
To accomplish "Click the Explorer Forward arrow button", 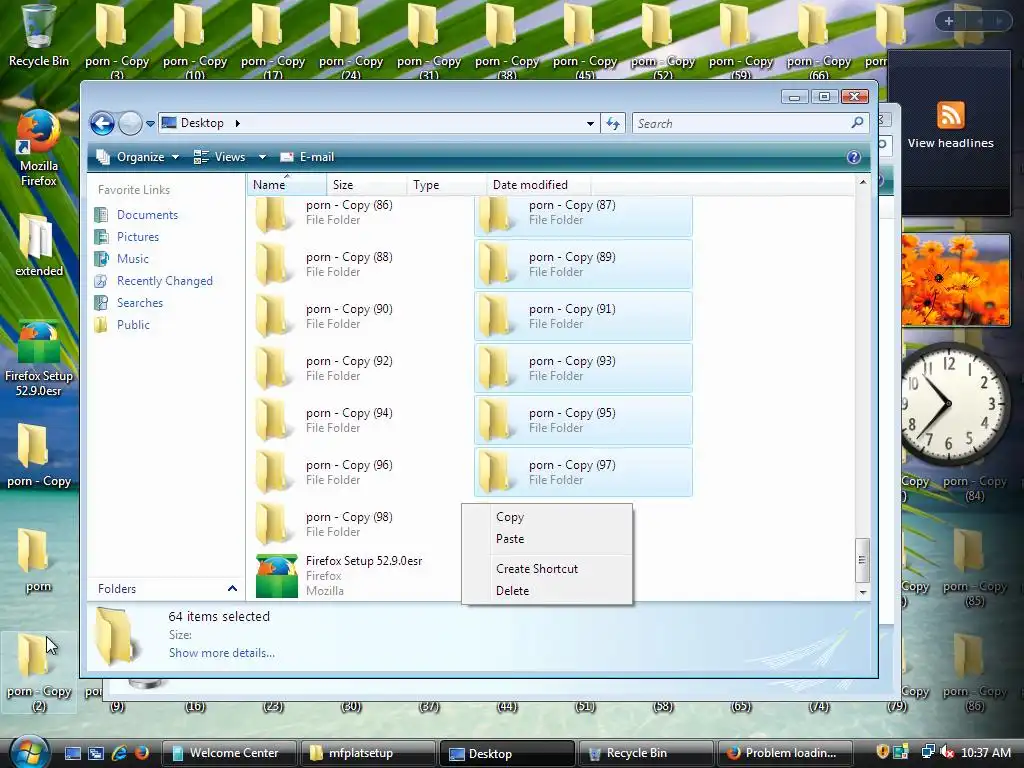I will pyautogui.click(x=131, y=123).
